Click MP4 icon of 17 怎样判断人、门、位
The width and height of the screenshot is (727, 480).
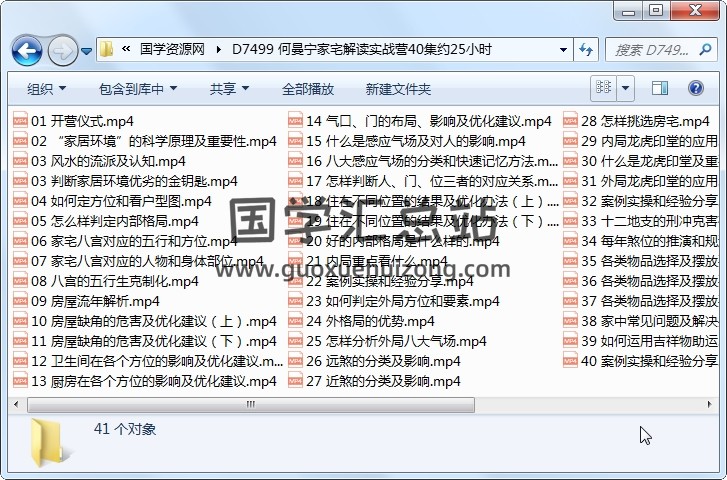click(x=295, y=181)
